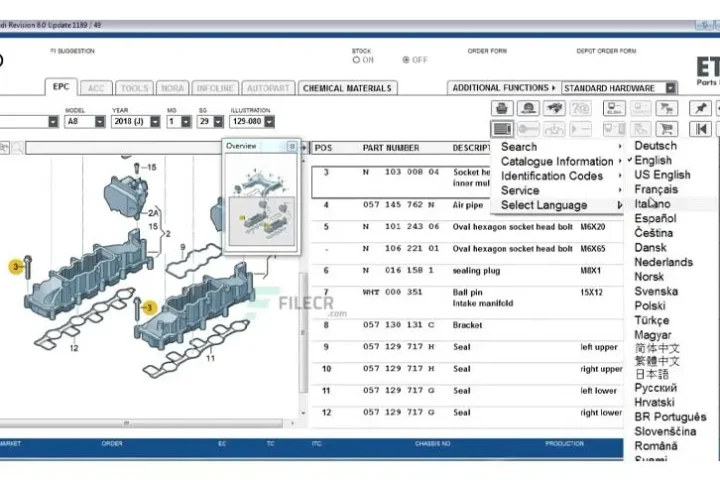
Task: Click the Additional Functions button
Action: (503, 88)
